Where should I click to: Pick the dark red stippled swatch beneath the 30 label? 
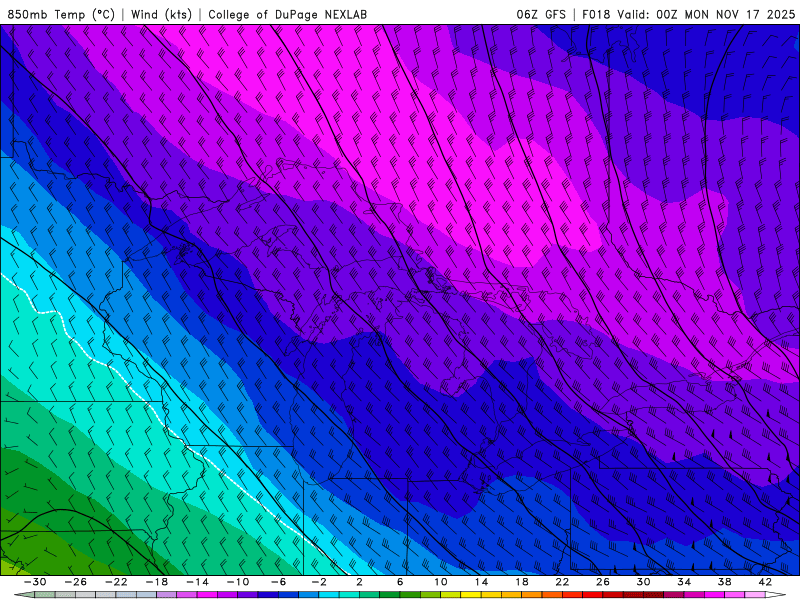coord(653,595)
